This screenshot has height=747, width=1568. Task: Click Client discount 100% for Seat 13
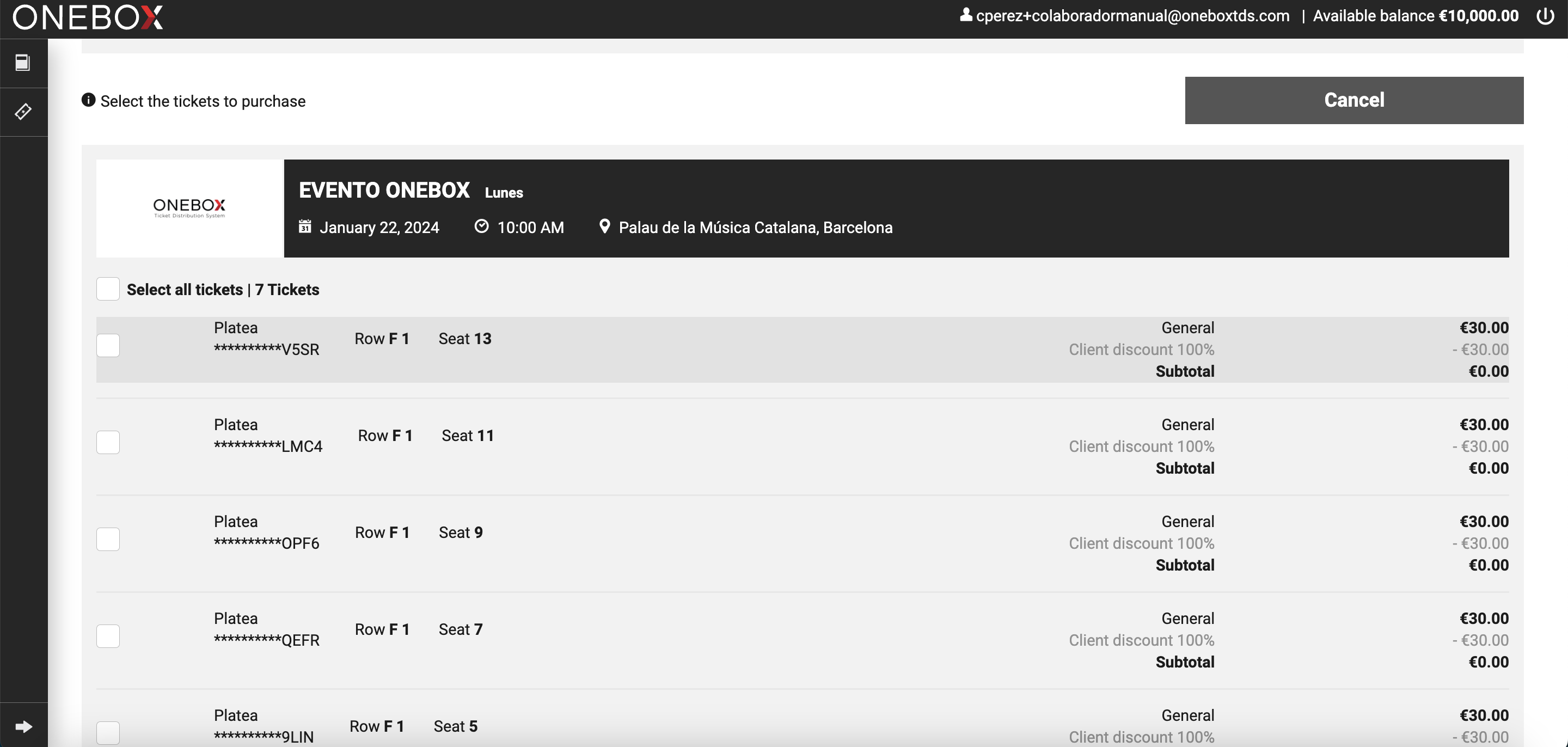tap(1141, 350)
